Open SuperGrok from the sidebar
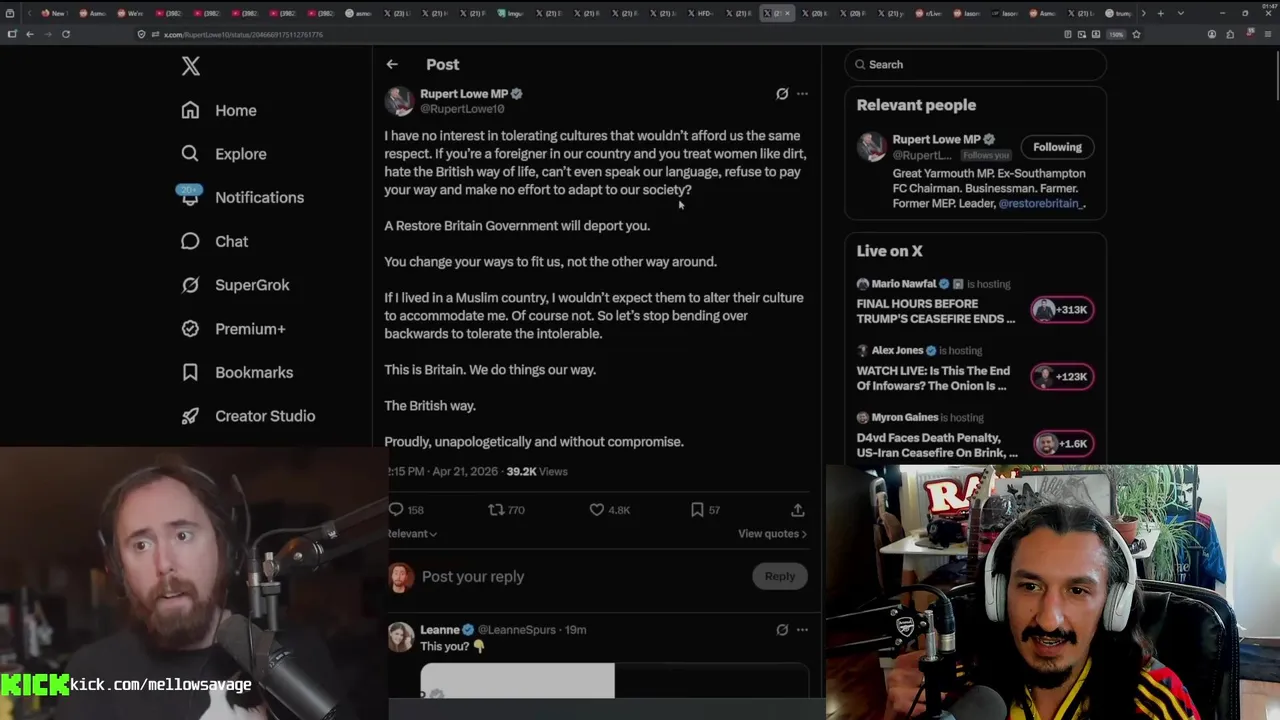The height and width of the screenshot is (720, 1280). tap(235, 285)
